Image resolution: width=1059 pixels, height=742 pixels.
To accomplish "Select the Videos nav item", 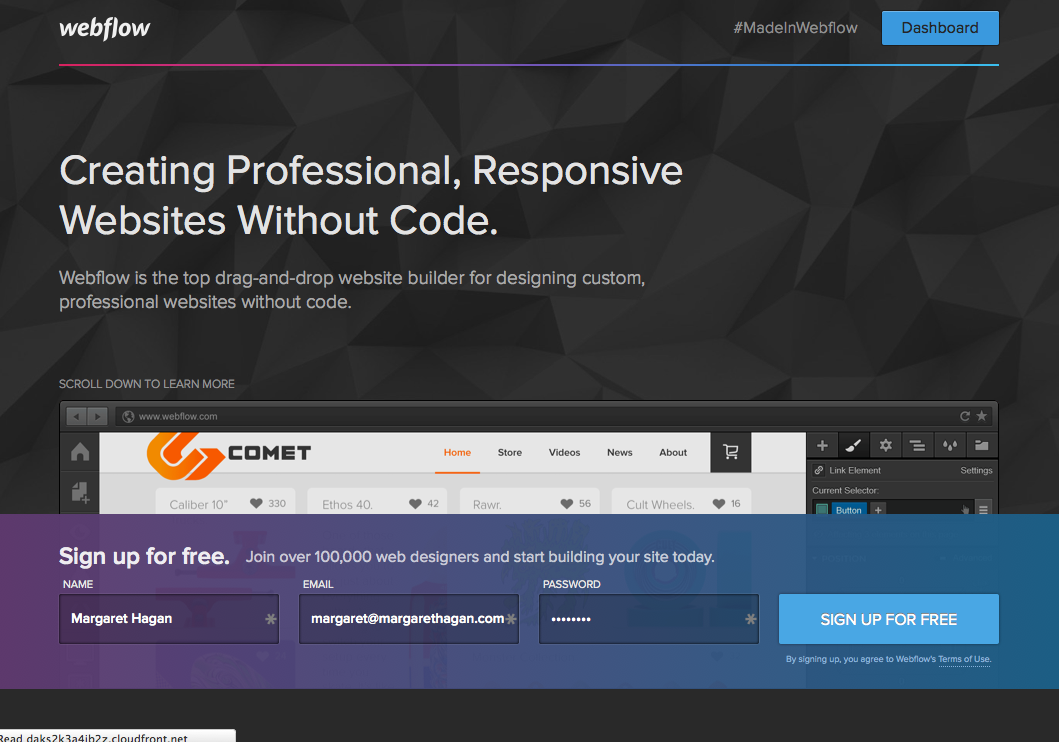I will tap(565, 452).
